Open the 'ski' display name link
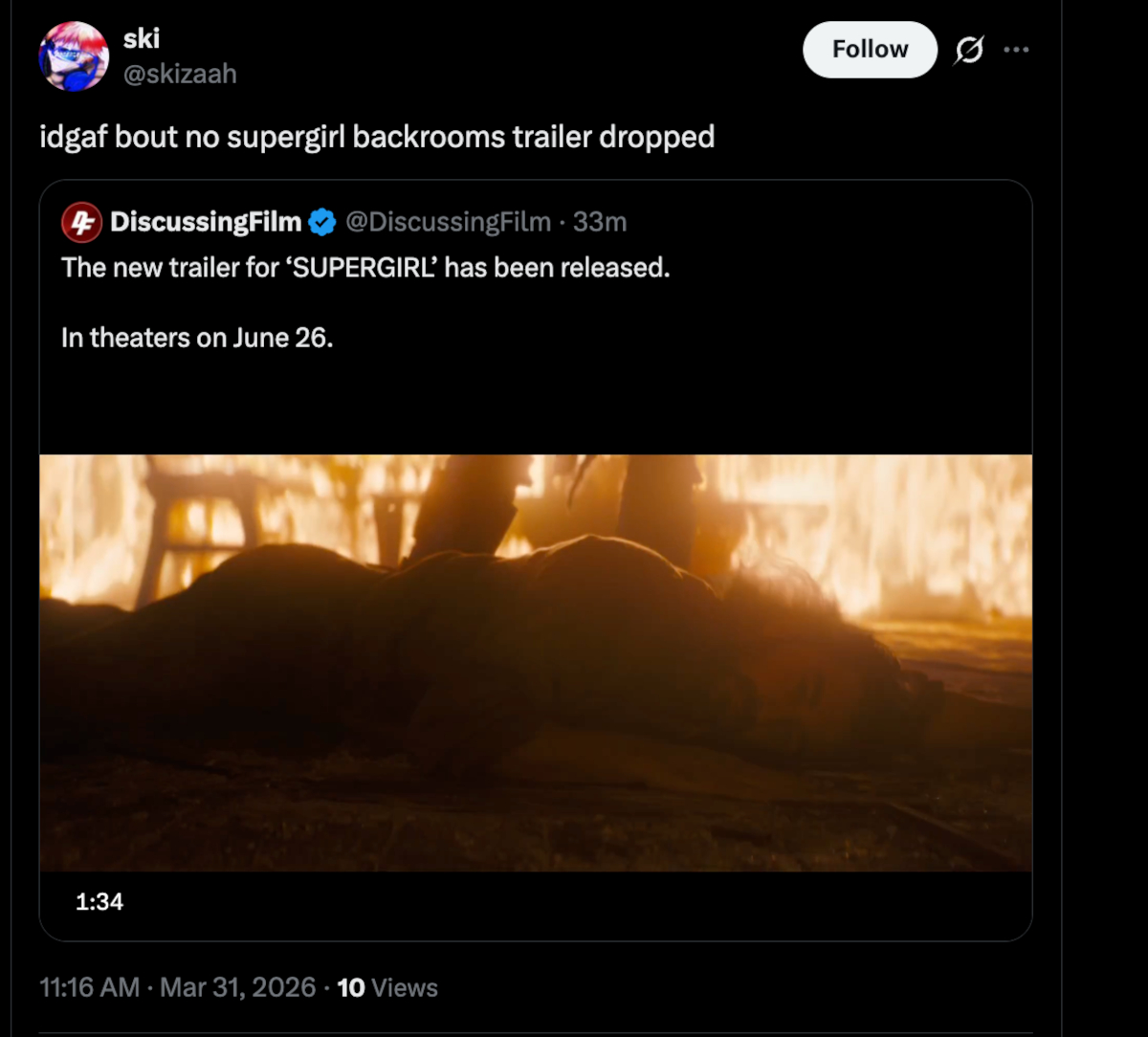The height and width of the screenshot is (1037, 1148). 142,38
